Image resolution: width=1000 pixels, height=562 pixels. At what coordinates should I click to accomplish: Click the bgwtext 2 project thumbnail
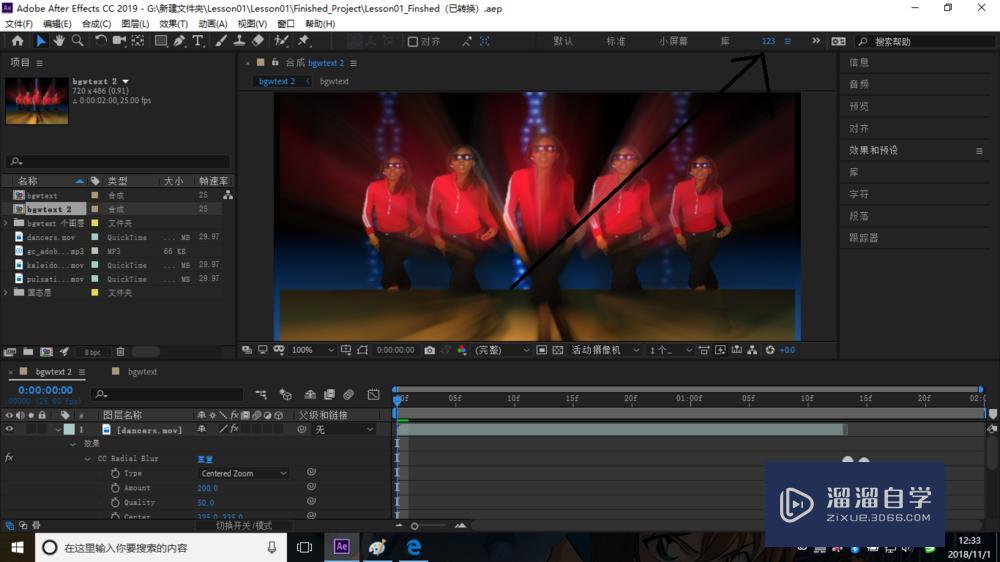[37, 101]
